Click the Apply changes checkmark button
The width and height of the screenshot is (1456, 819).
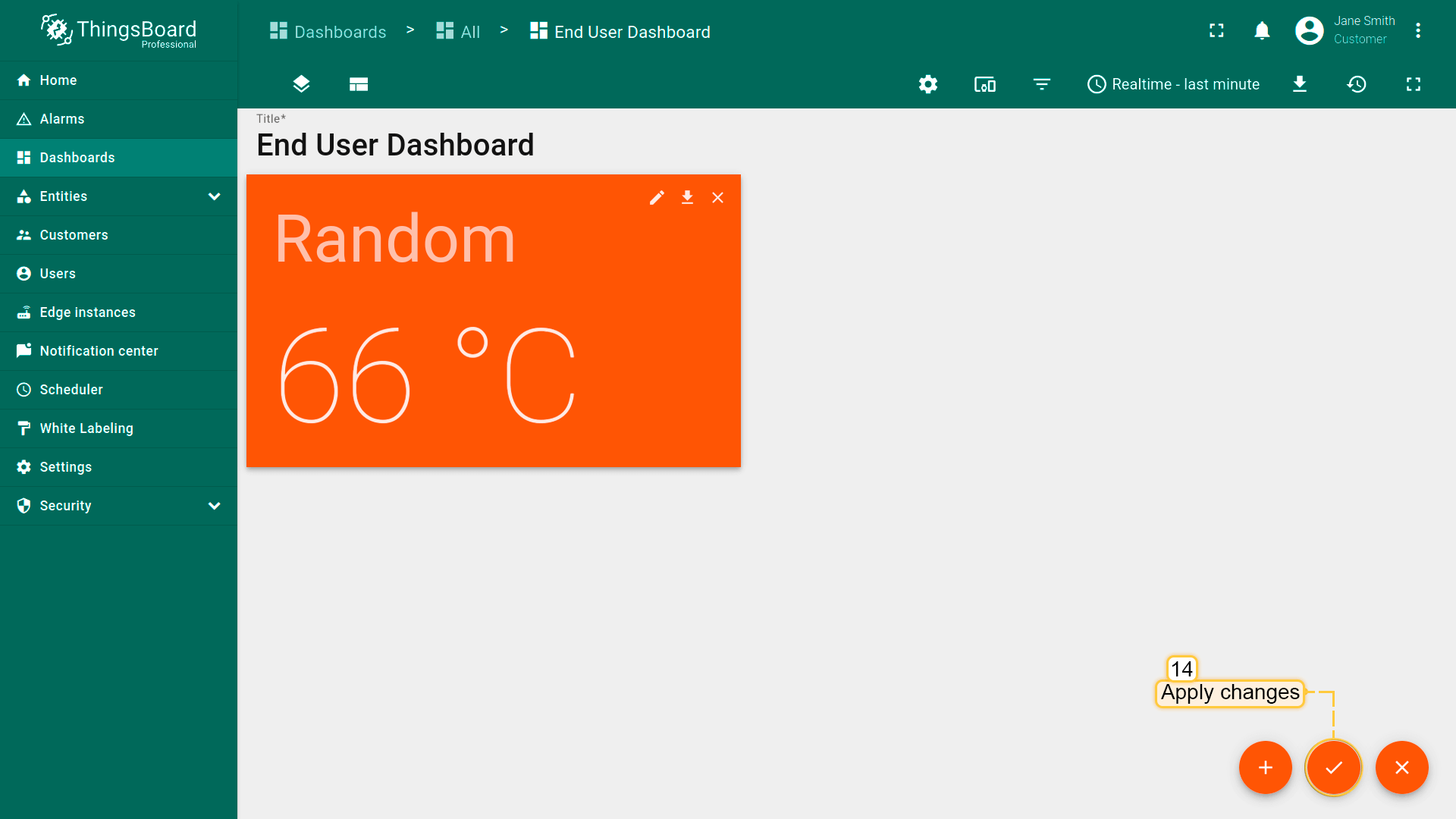coord(1333,767)
